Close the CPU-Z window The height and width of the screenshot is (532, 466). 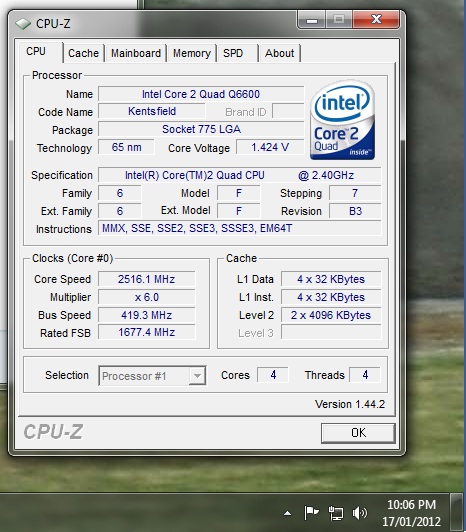pyautogui.click(x=376, y=20)
